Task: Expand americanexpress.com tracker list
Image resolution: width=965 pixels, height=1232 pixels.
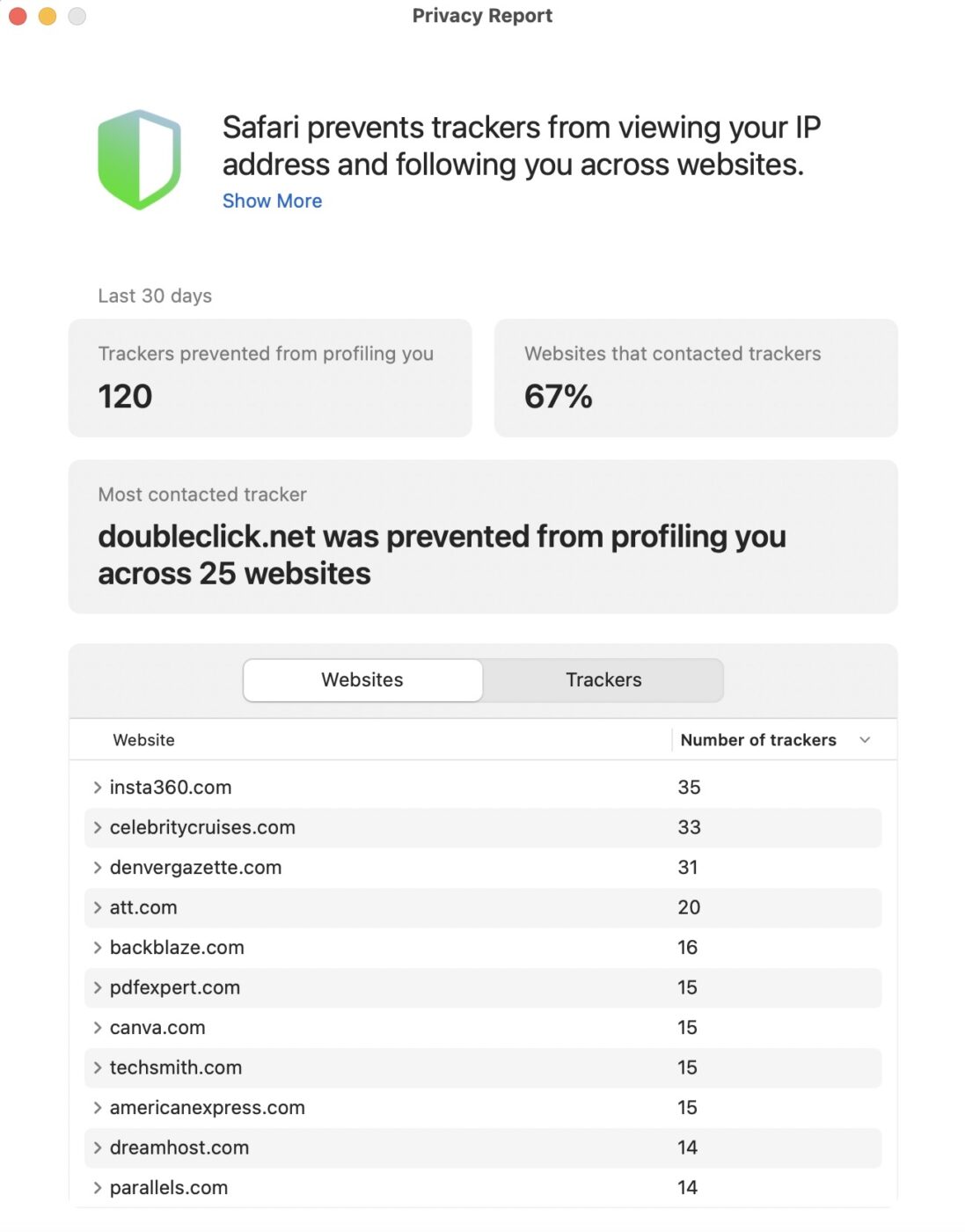Action: (98, 1108)
